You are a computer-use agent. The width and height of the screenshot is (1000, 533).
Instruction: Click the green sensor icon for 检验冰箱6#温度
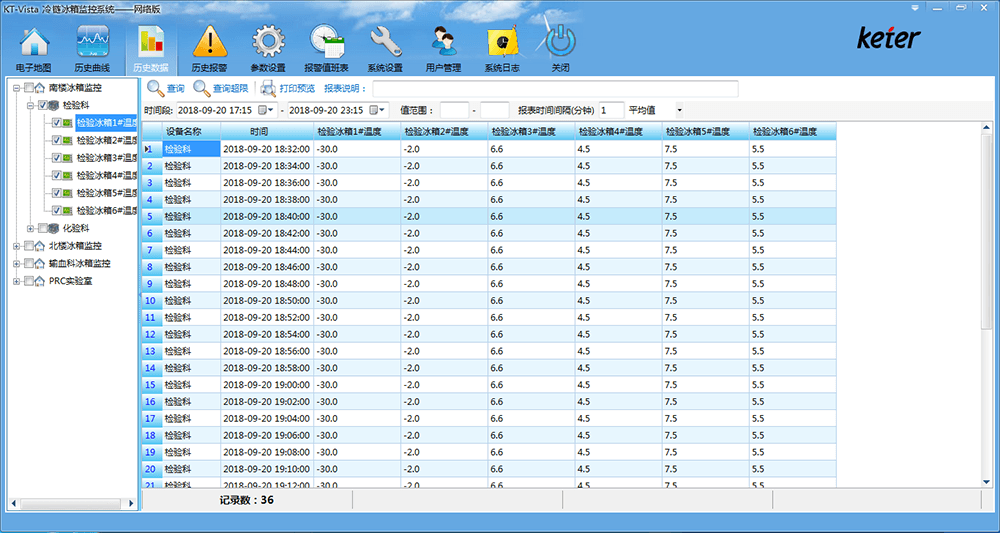click(x=68, y=210)
